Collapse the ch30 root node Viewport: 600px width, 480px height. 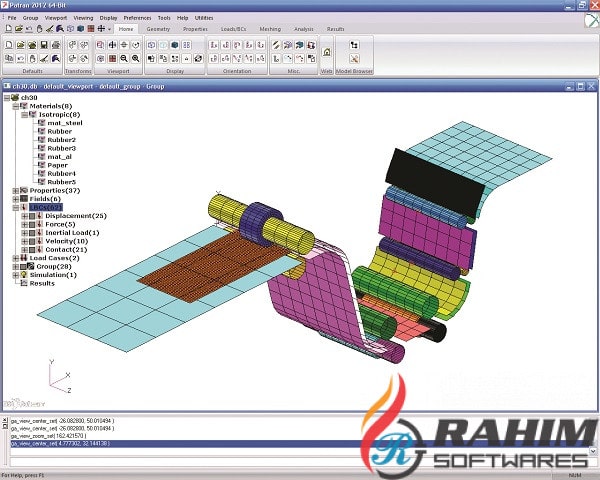pos(7,98)
